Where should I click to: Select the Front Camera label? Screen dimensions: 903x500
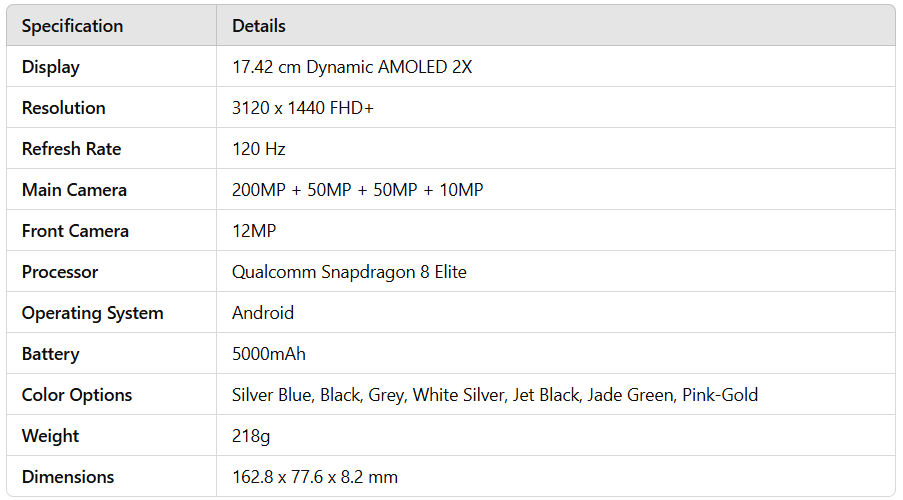point(75,231)
